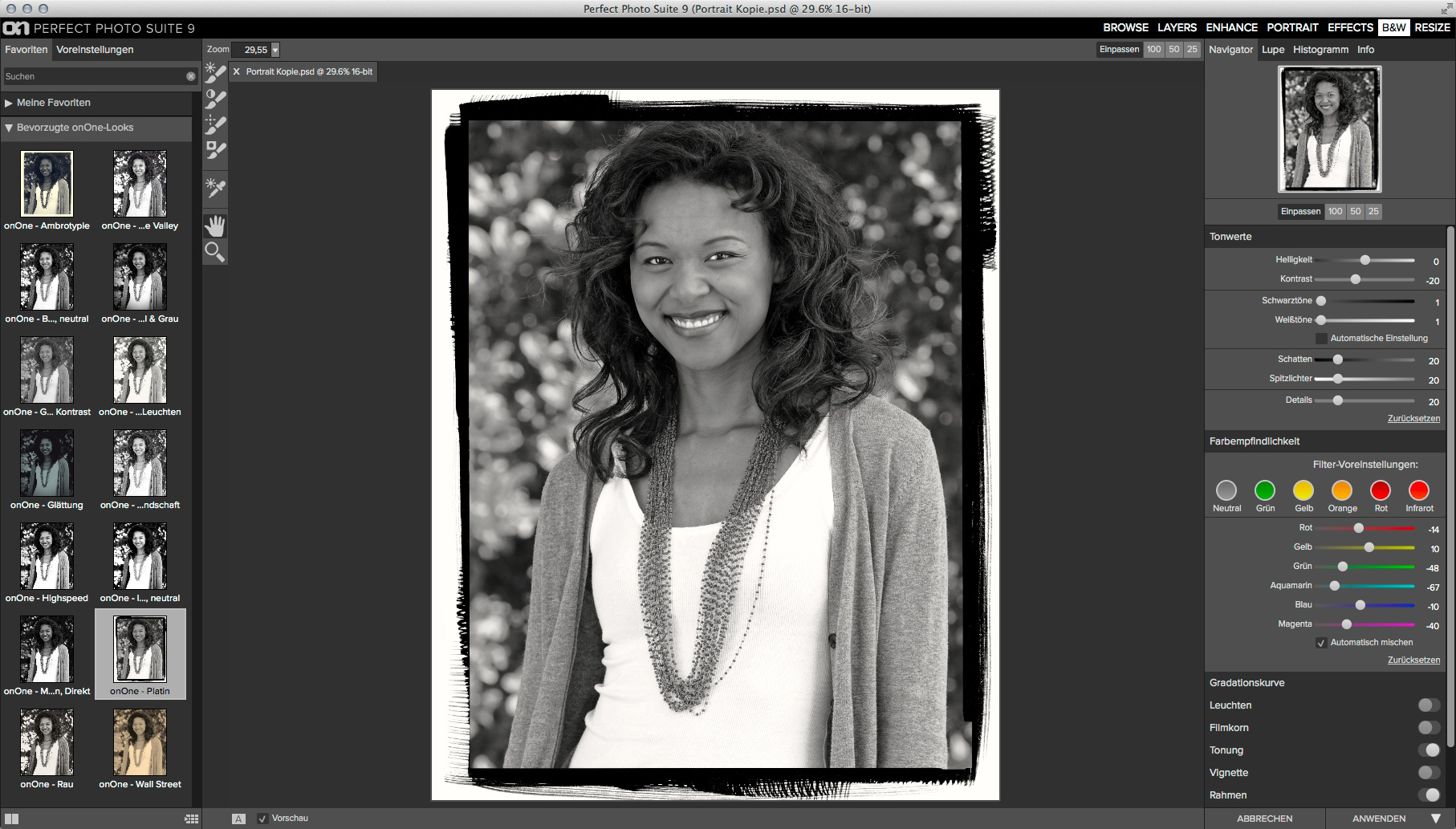The width and height of the screenshot is (1456, 829).
Task: Open the Lupe tab
Action: click(x=1273, y=50)
